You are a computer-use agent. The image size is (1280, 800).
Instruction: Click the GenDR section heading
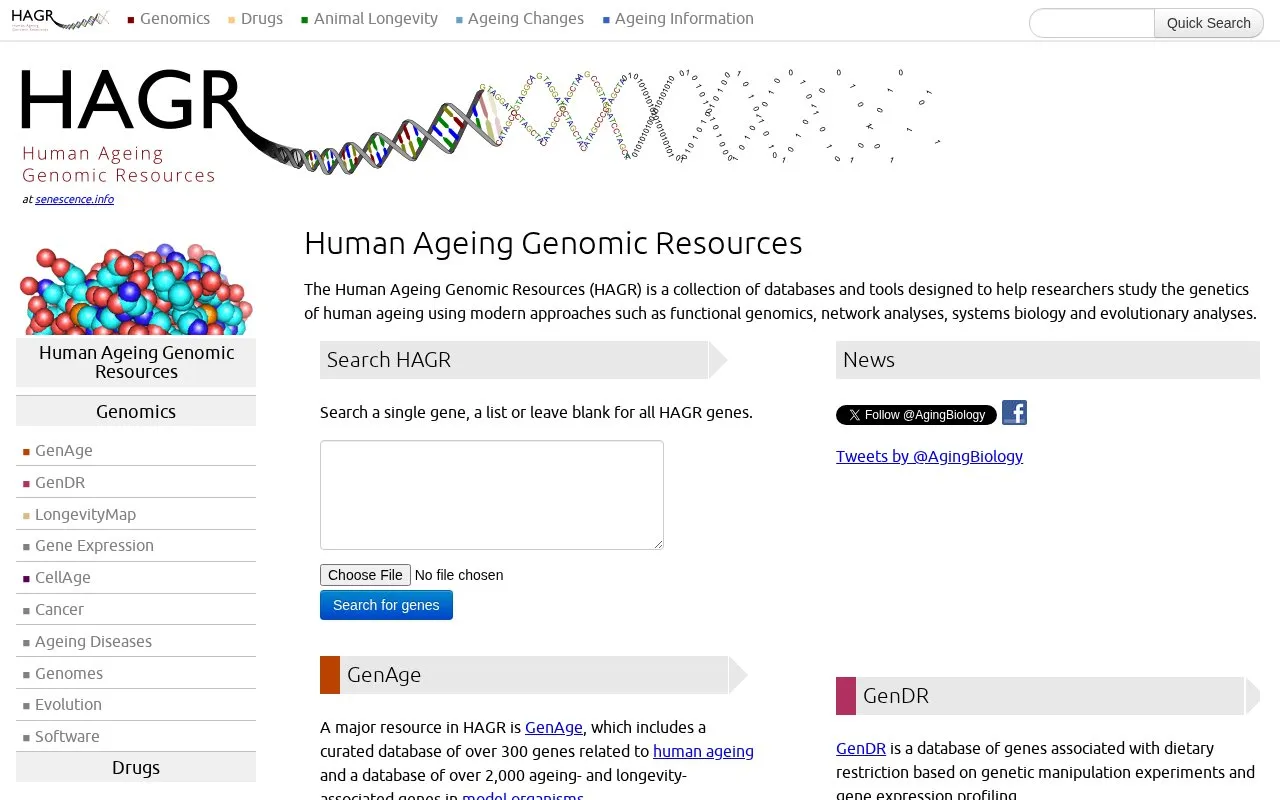click(x=1048, y=696)
